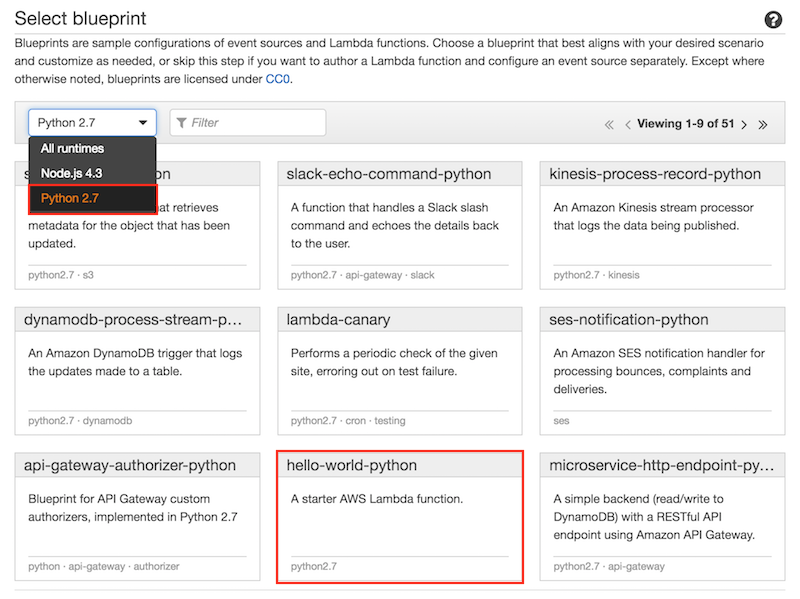Click the 'python2.7 · api-gateway · slack' tags
Viewport: 800px width, 599px height.
click(x=362, y=275)
